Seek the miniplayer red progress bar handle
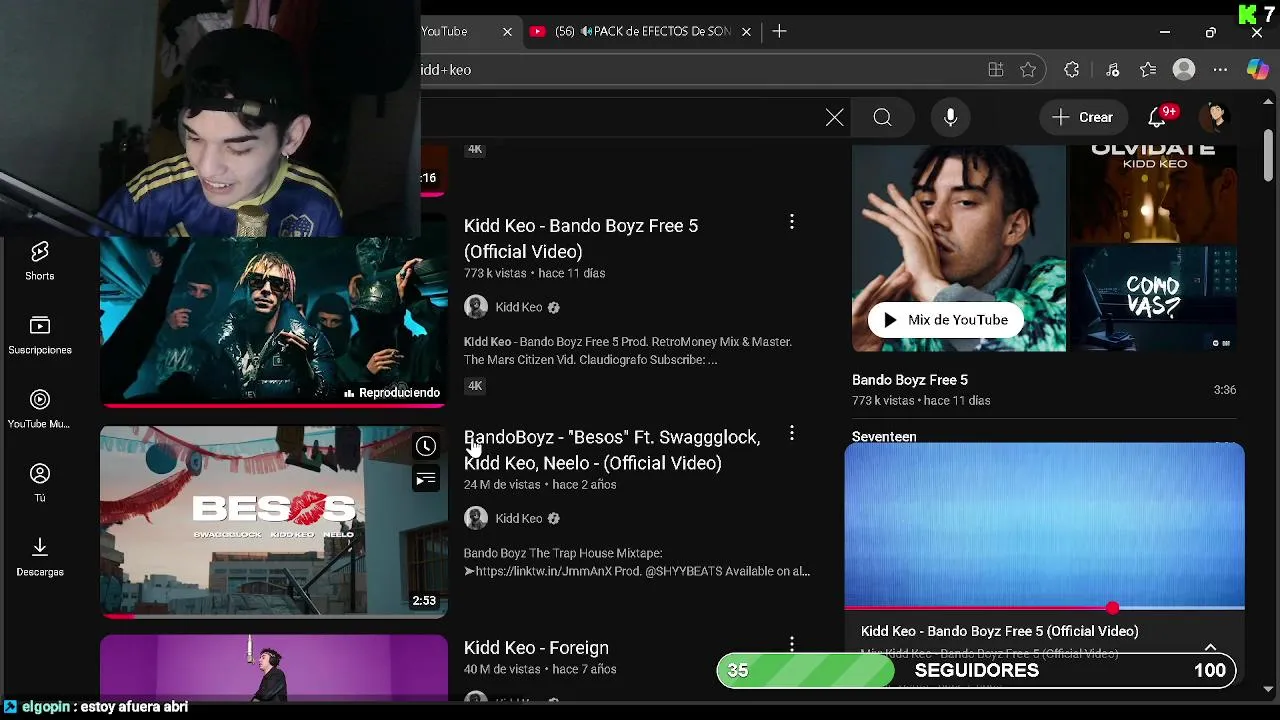This screenshot has height=720, width=1280. [x=1112, y=608]
